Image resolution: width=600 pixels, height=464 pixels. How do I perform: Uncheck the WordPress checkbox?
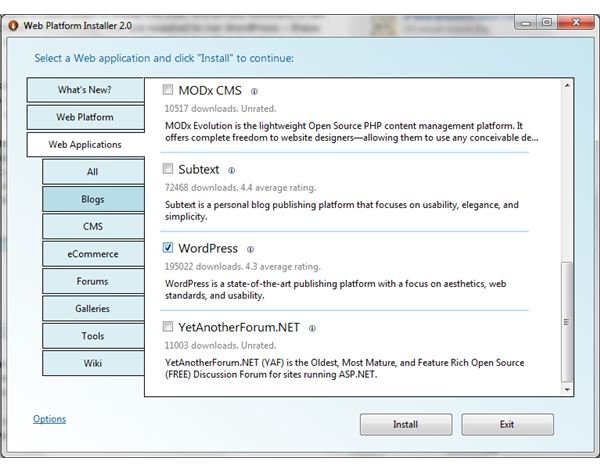(168, 247)
